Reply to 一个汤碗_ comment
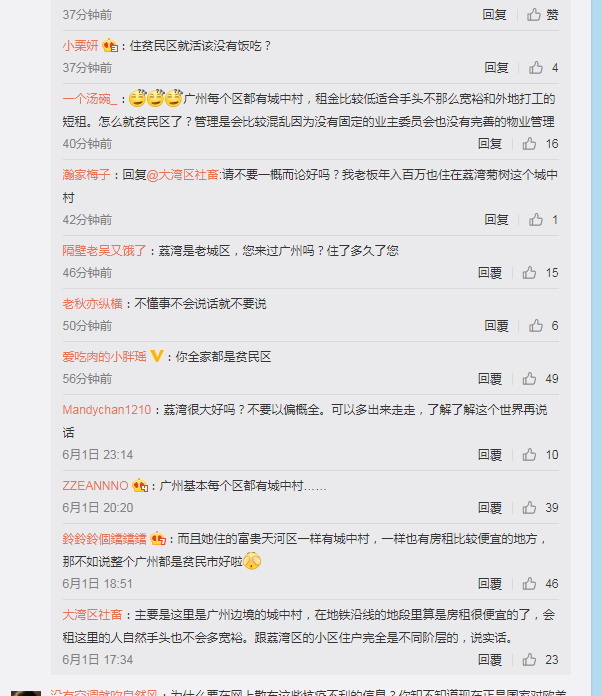This screenshot has width=601, height=696. click(490, 143)
